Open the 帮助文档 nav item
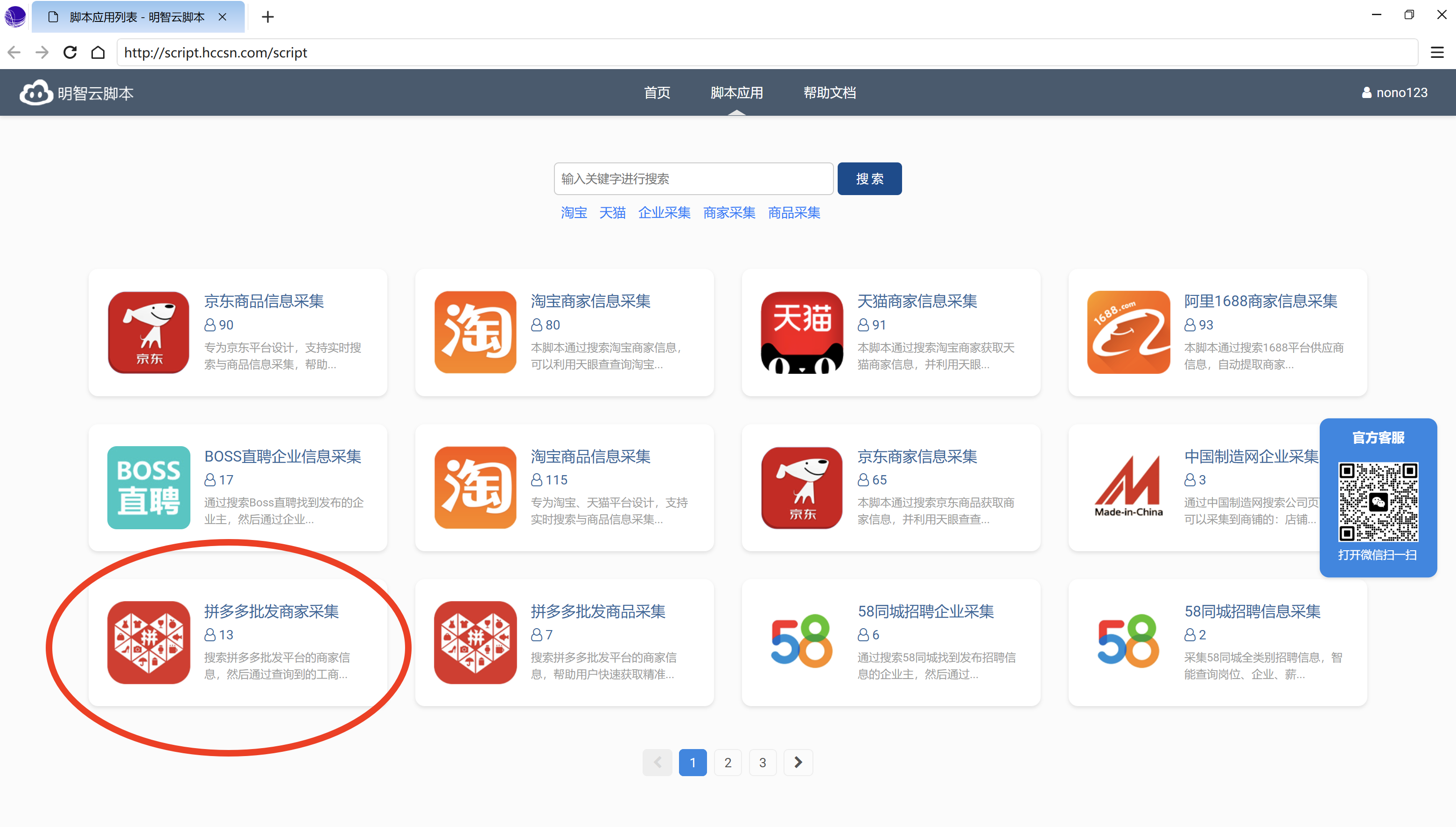This screenshot has width=1456, height=827. [x=830, y=92]
